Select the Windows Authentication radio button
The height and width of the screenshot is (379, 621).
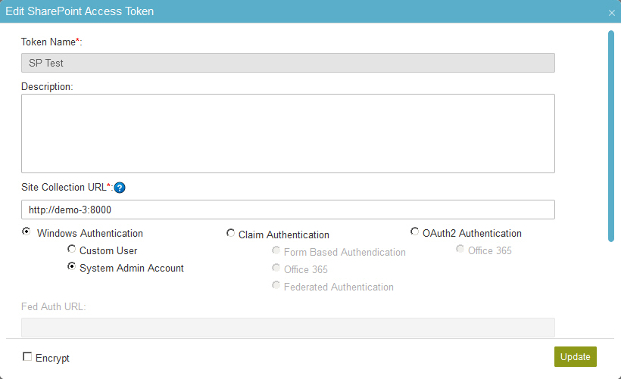(26, 231)
